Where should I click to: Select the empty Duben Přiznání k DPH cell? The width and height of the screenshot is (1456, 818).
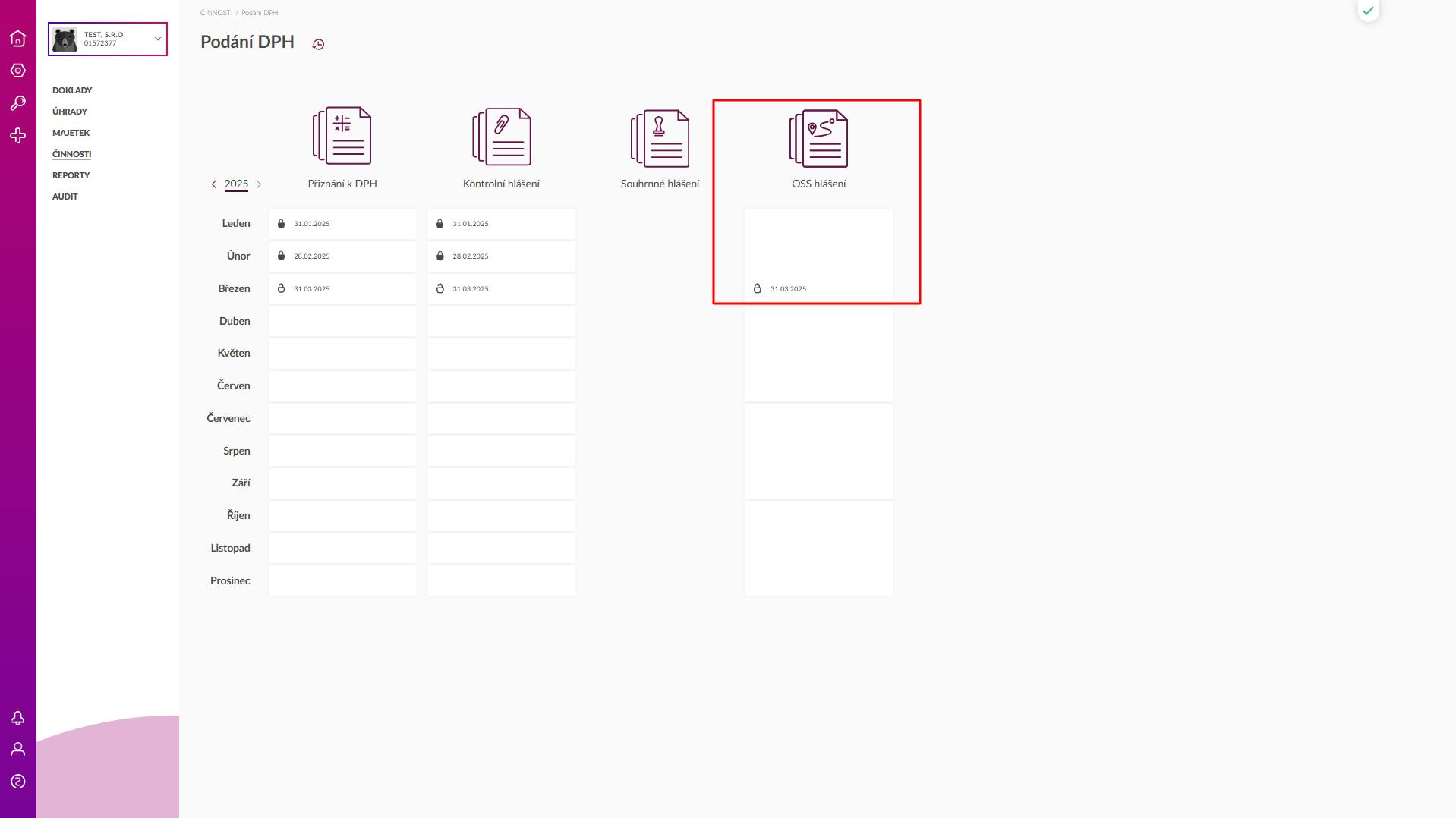pos(342,321)
